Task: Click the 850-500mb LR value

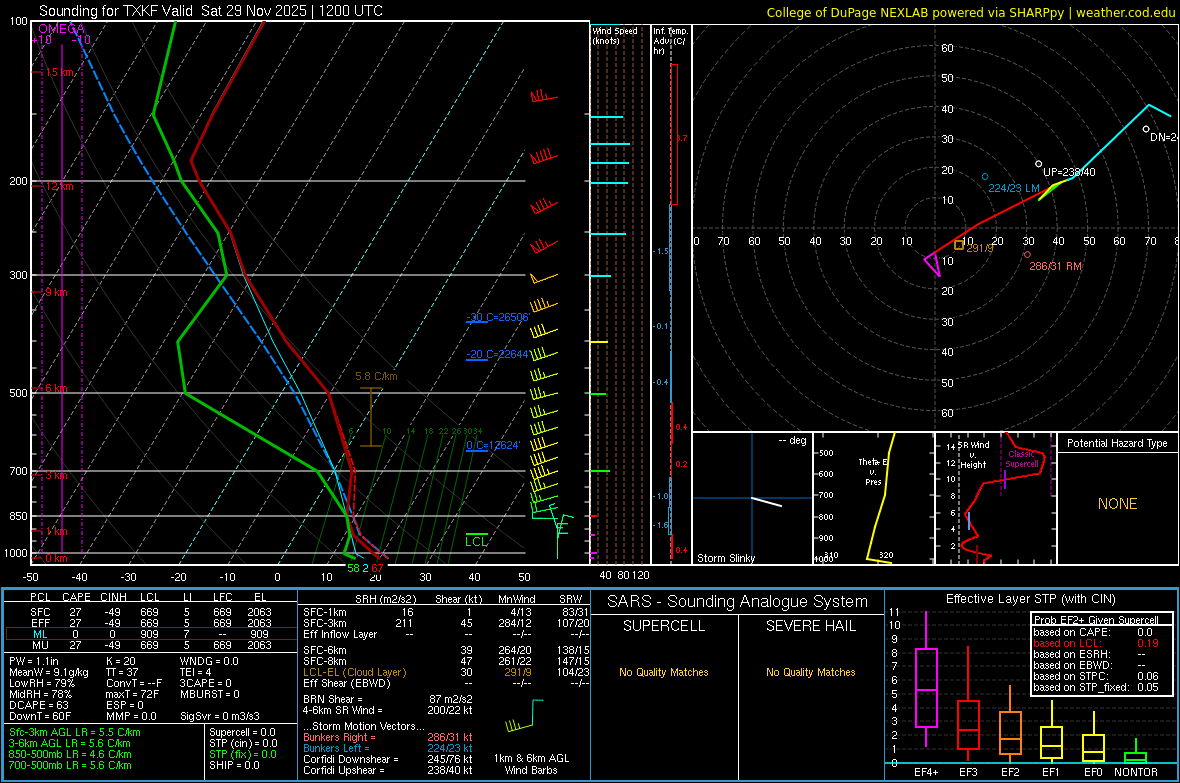Action: [70, 754]
